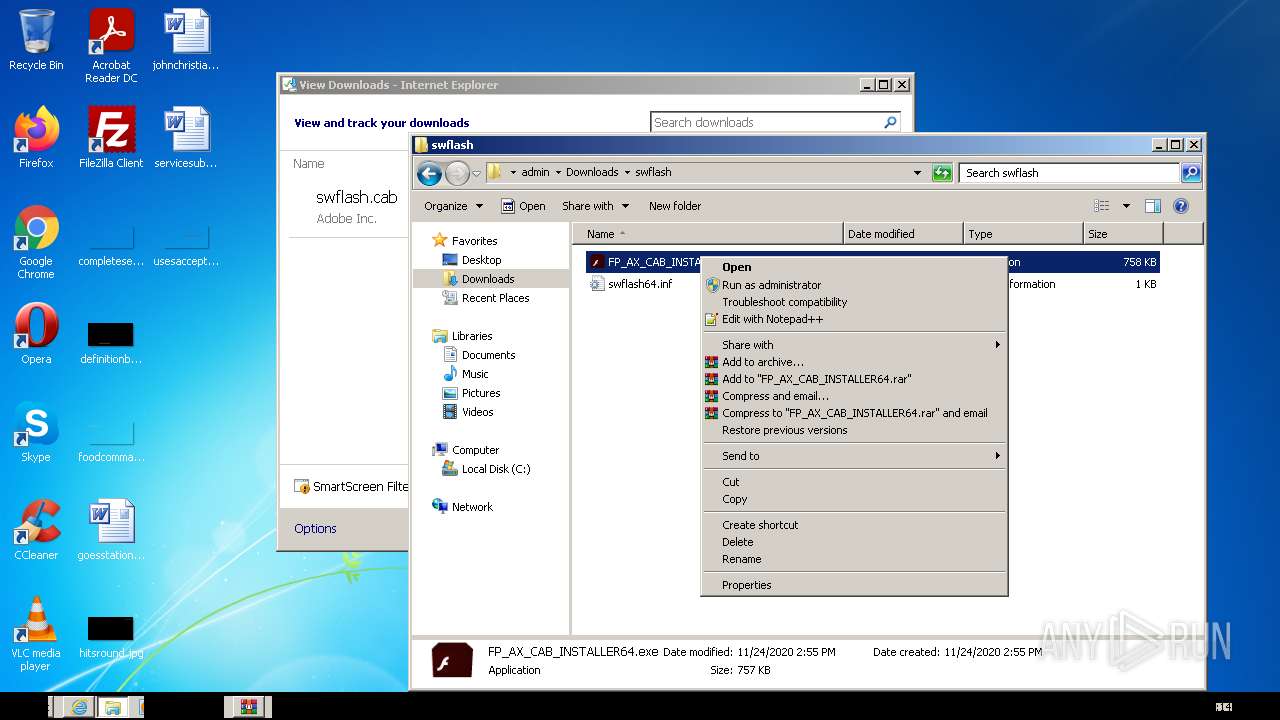The height and width of the screenshot is (720, 1280).
Task: Select Network in navigation pane
Action: (463, 507)
